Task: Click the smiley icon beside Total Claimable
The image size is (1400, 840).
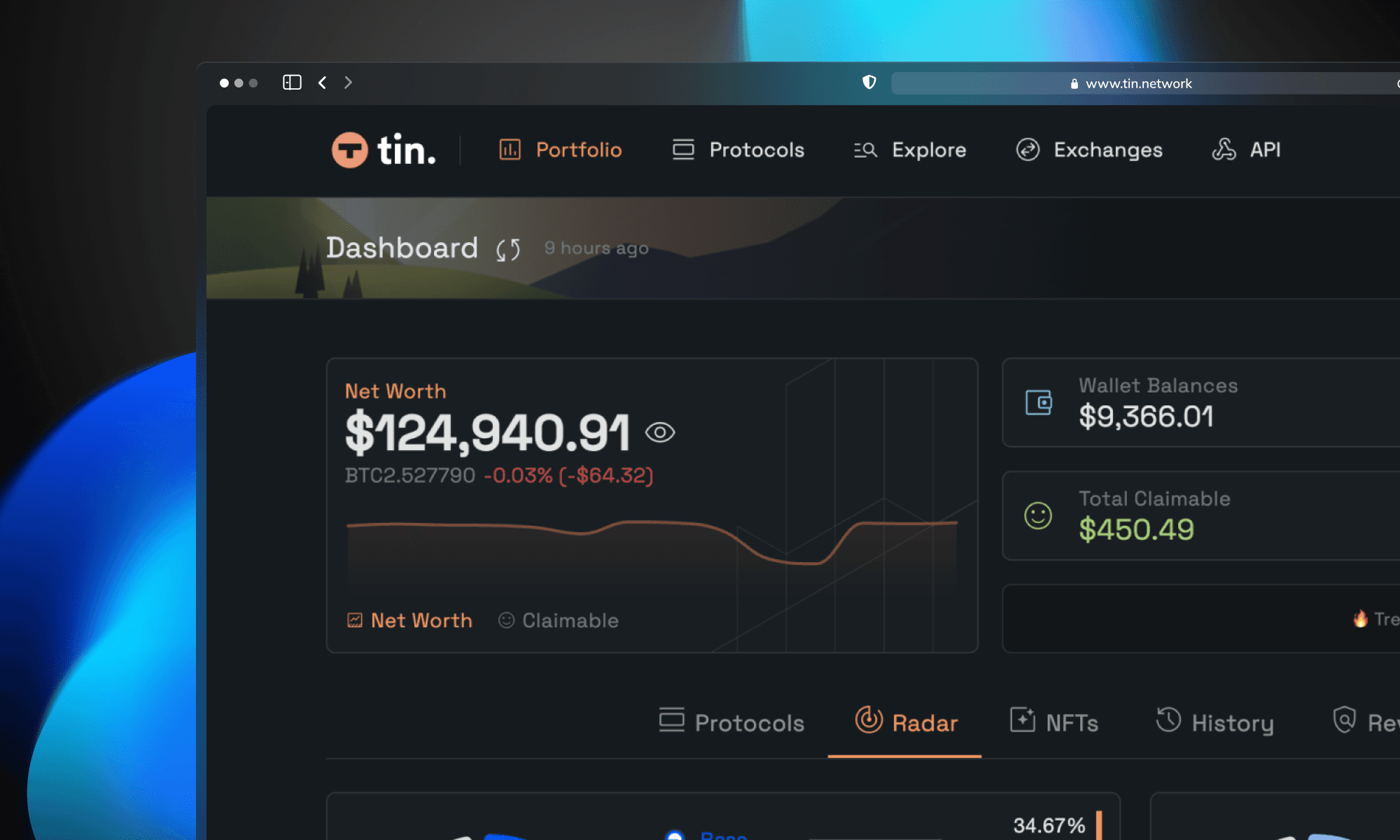Action: coord(1038,515)
